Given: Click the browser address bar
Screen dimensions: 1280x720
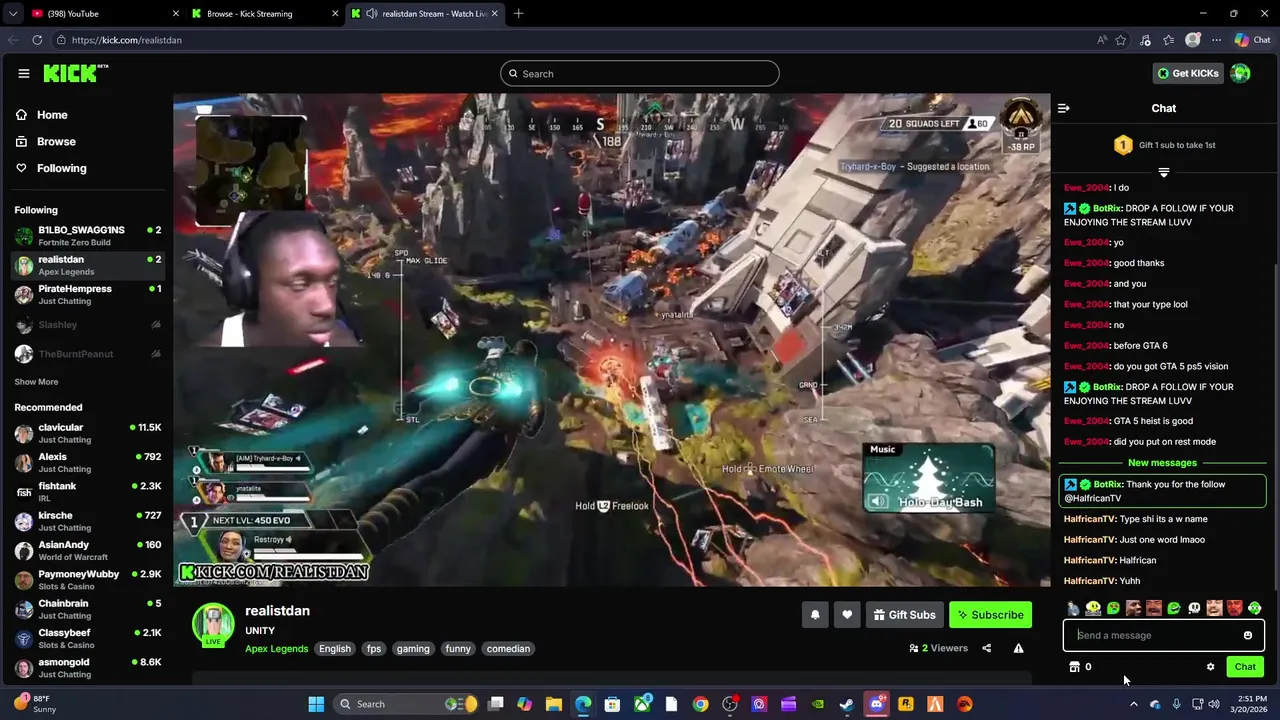Looking at the screenshot, I should coord(570,40).
